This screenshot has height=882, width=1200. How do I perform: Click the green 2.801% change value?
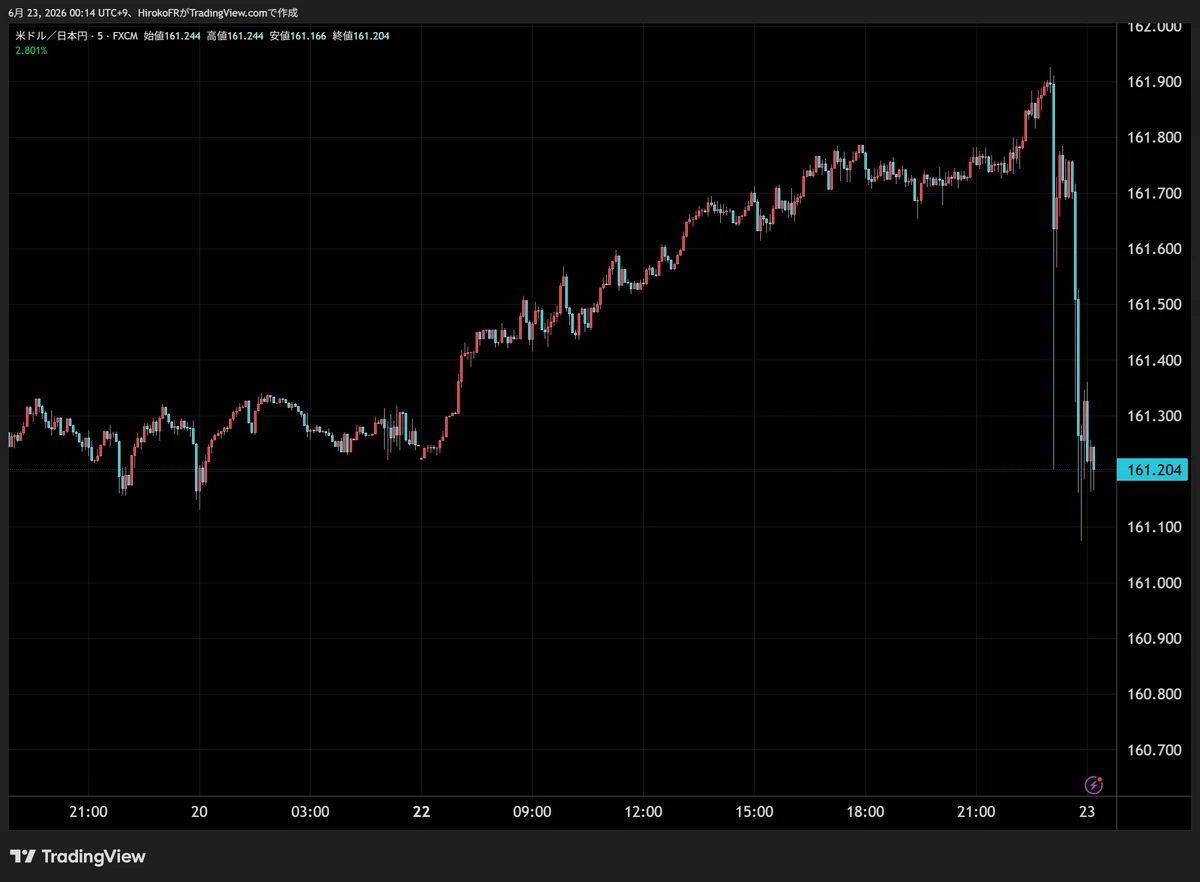coord(30,50)
